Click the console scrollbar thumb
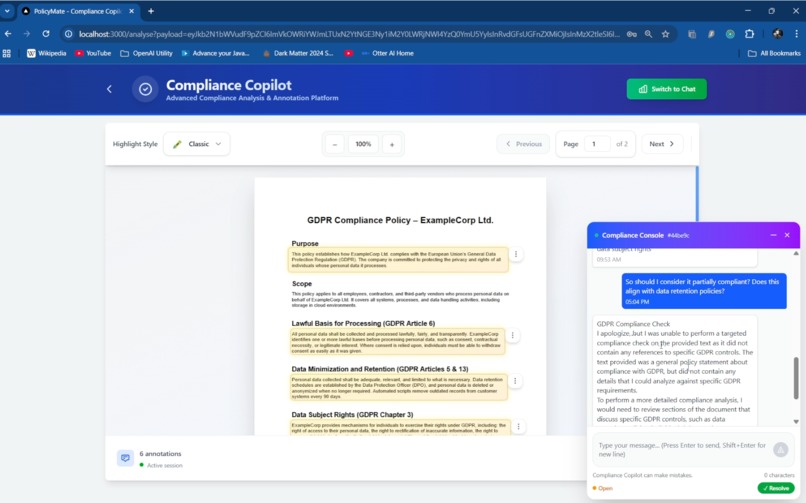Image resolution: width=806 pixels, height=503 pixels. (x=796, y=378)
